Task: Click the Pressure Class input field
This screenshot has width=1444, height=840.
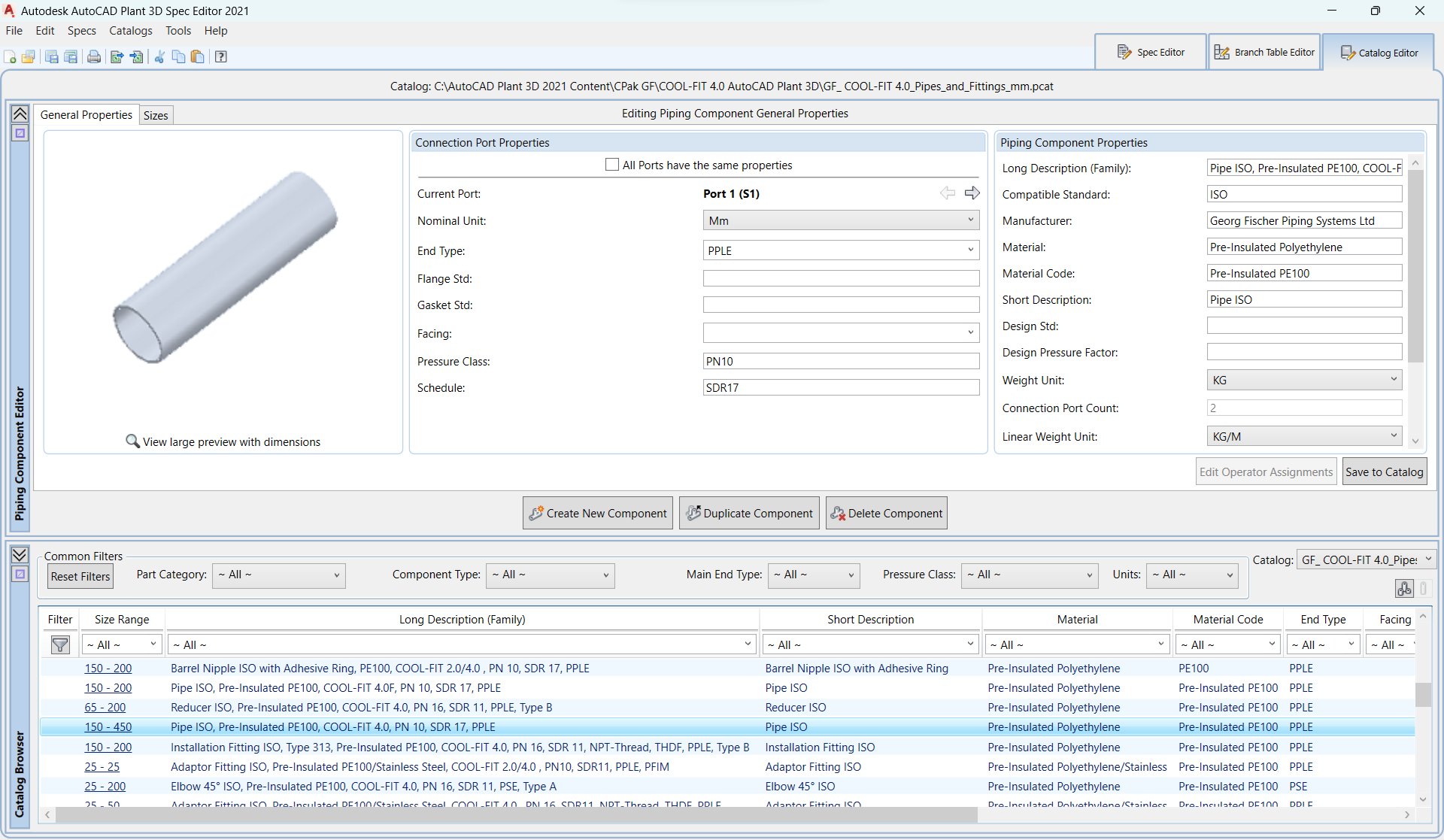Action: pos(841,362)
